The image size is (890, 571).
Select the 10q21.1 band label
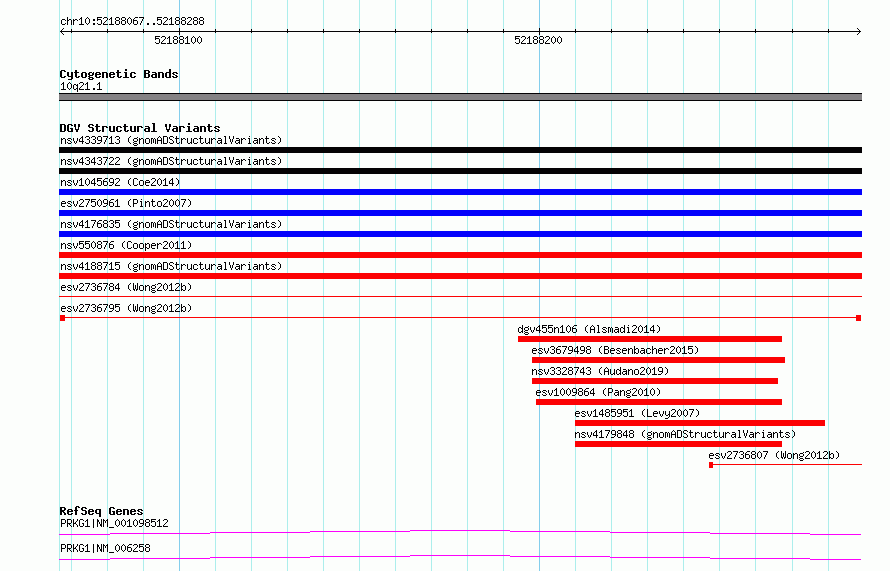point(81,86)
